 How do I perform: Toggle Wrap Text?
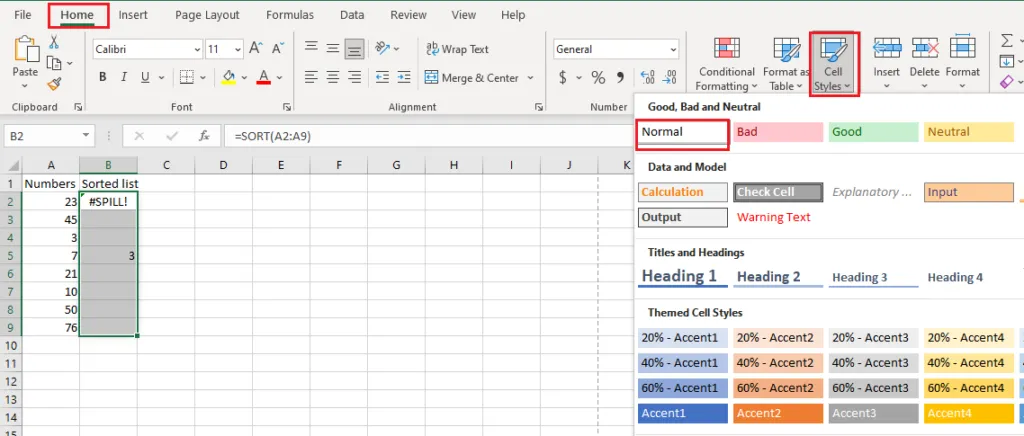click(x=457, y=49)
